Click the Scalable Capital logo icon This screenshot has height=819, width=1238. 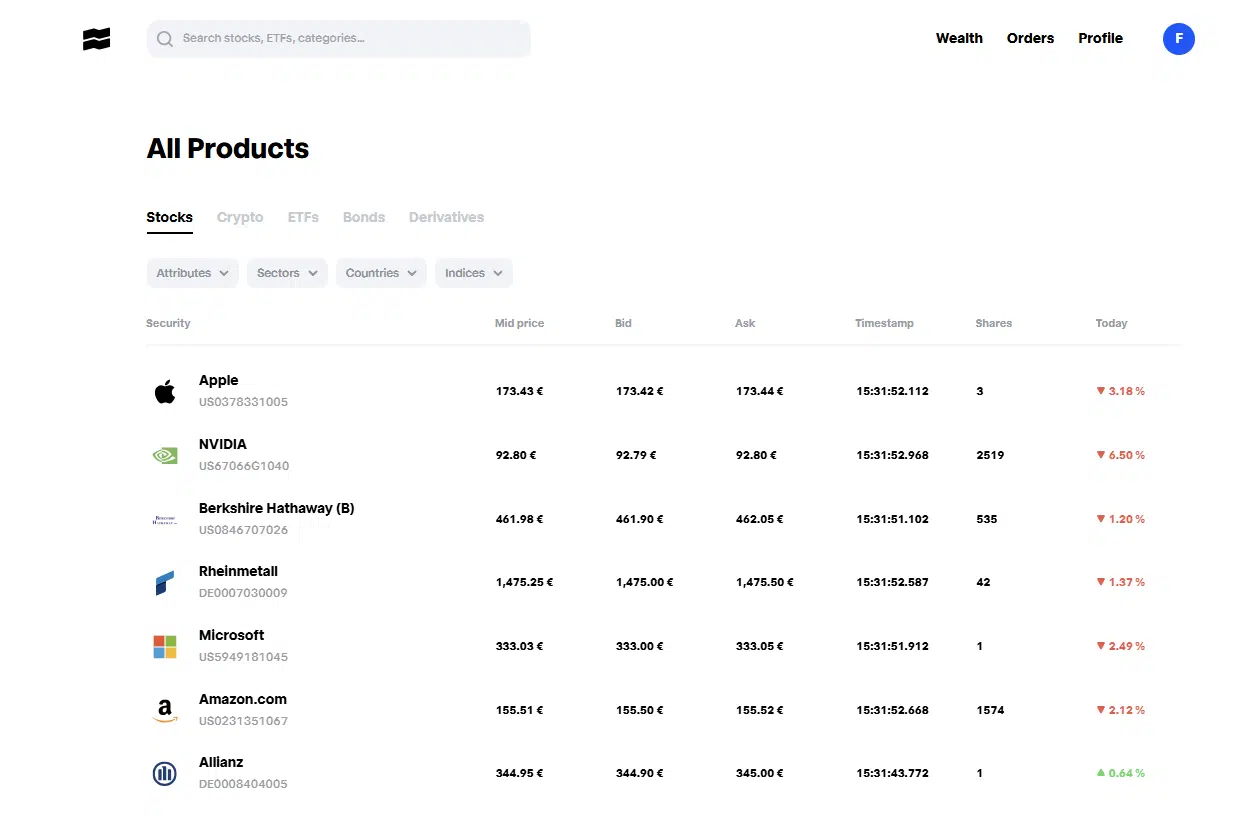[97, 39]
